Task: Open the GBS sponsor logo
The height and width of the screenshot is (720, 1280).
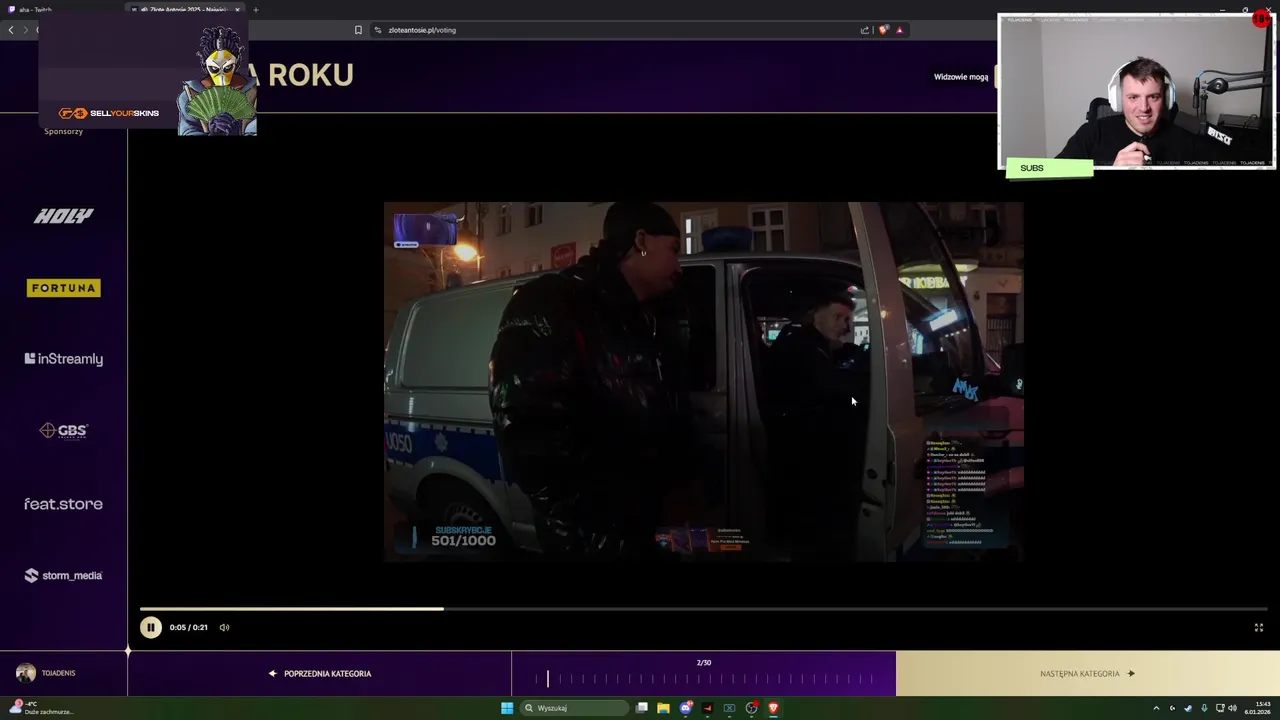Action: (x=64, y=431)
